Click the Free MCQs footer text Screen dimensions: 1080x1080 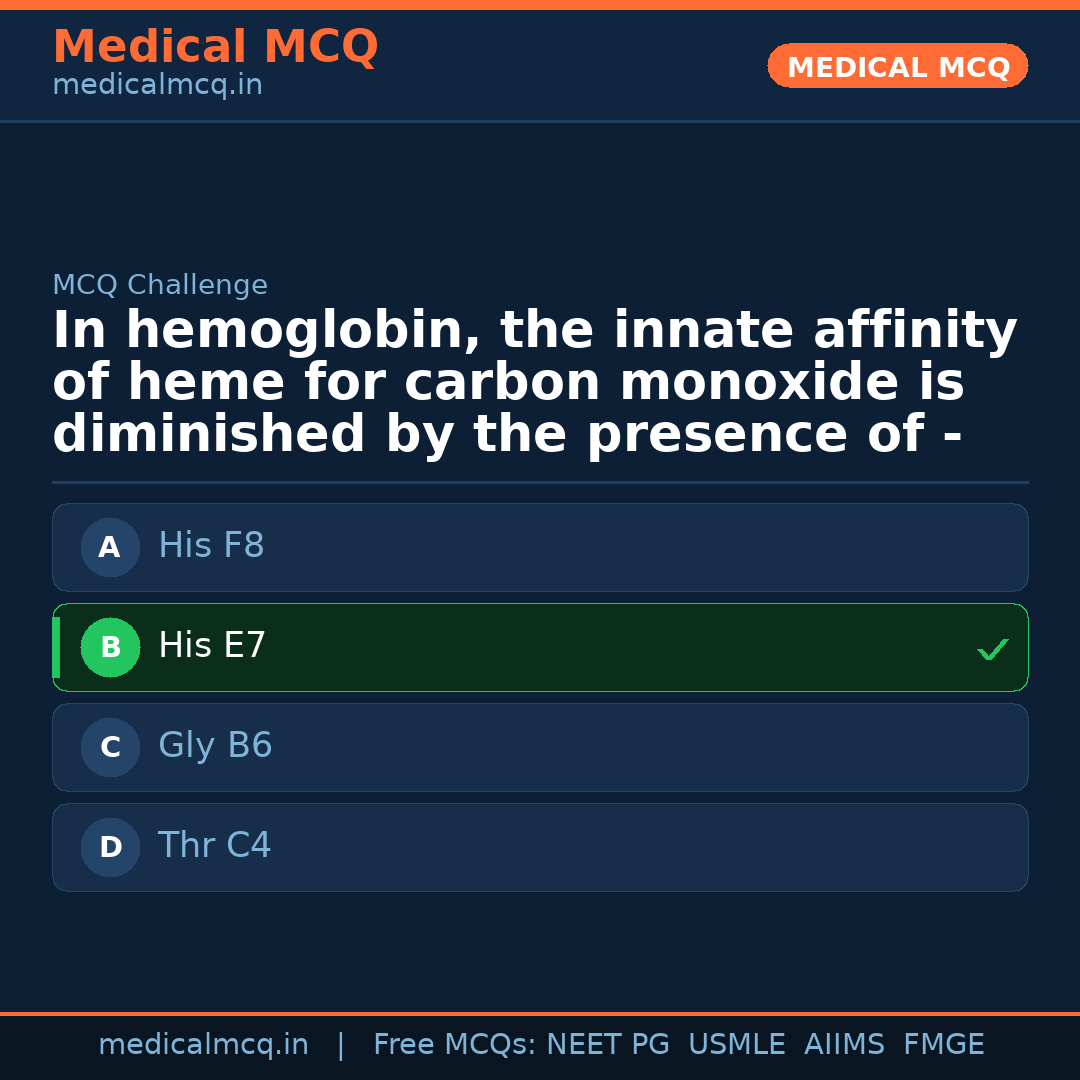pos(455,1045)
